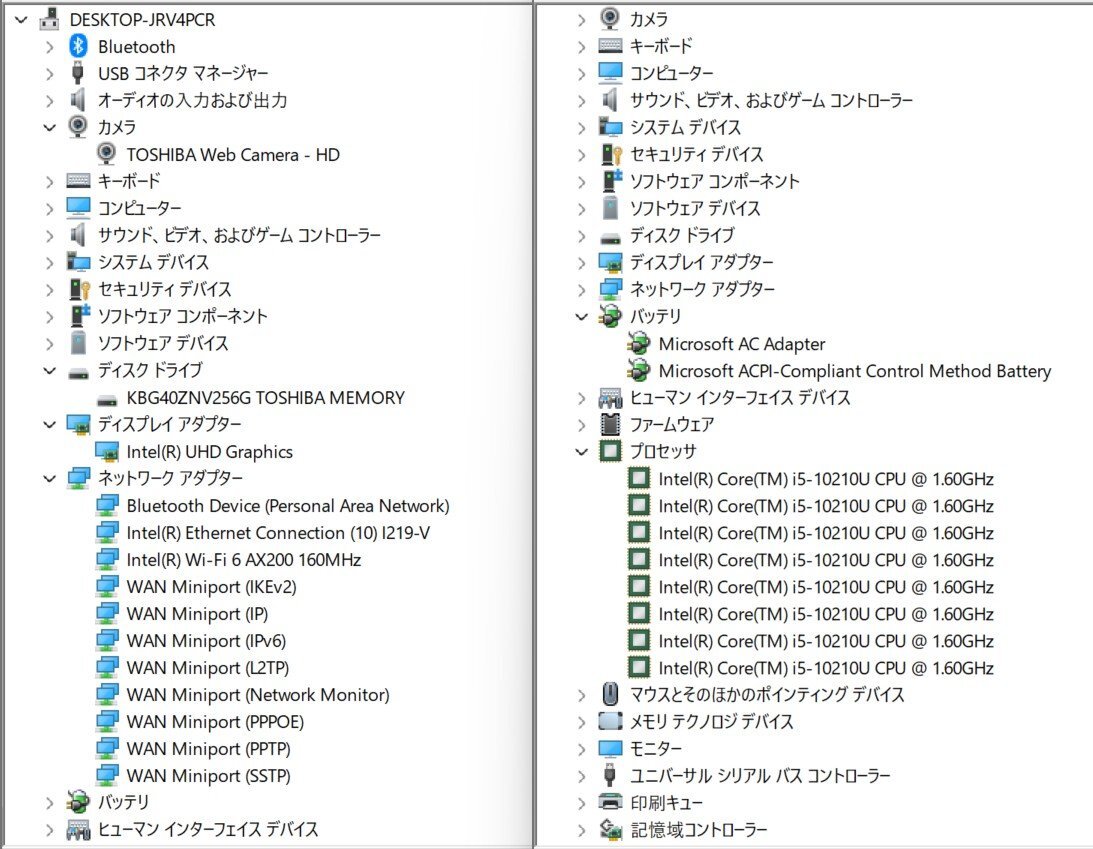Expand the ファームウェア category
This screenshot has width=1093, height=849.
581,425
